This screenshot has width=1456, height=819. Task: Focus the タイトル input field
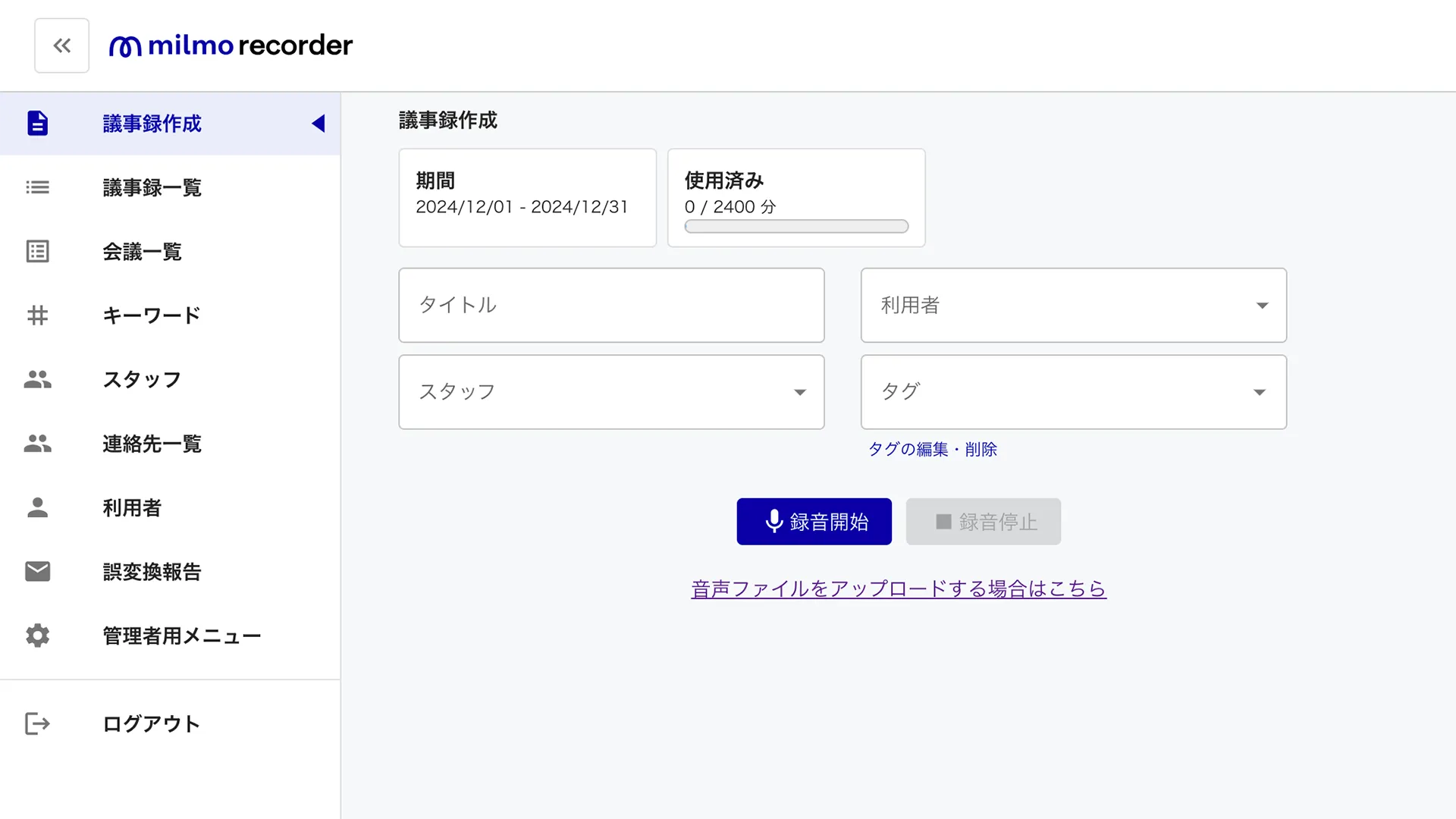pos(611,305)
